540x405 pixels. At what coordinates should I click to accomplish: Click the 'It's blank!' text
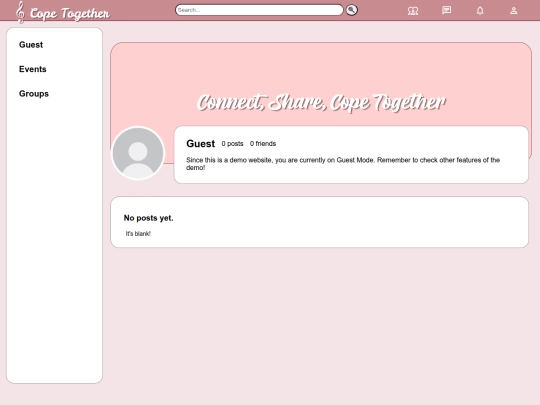[138, 233]
